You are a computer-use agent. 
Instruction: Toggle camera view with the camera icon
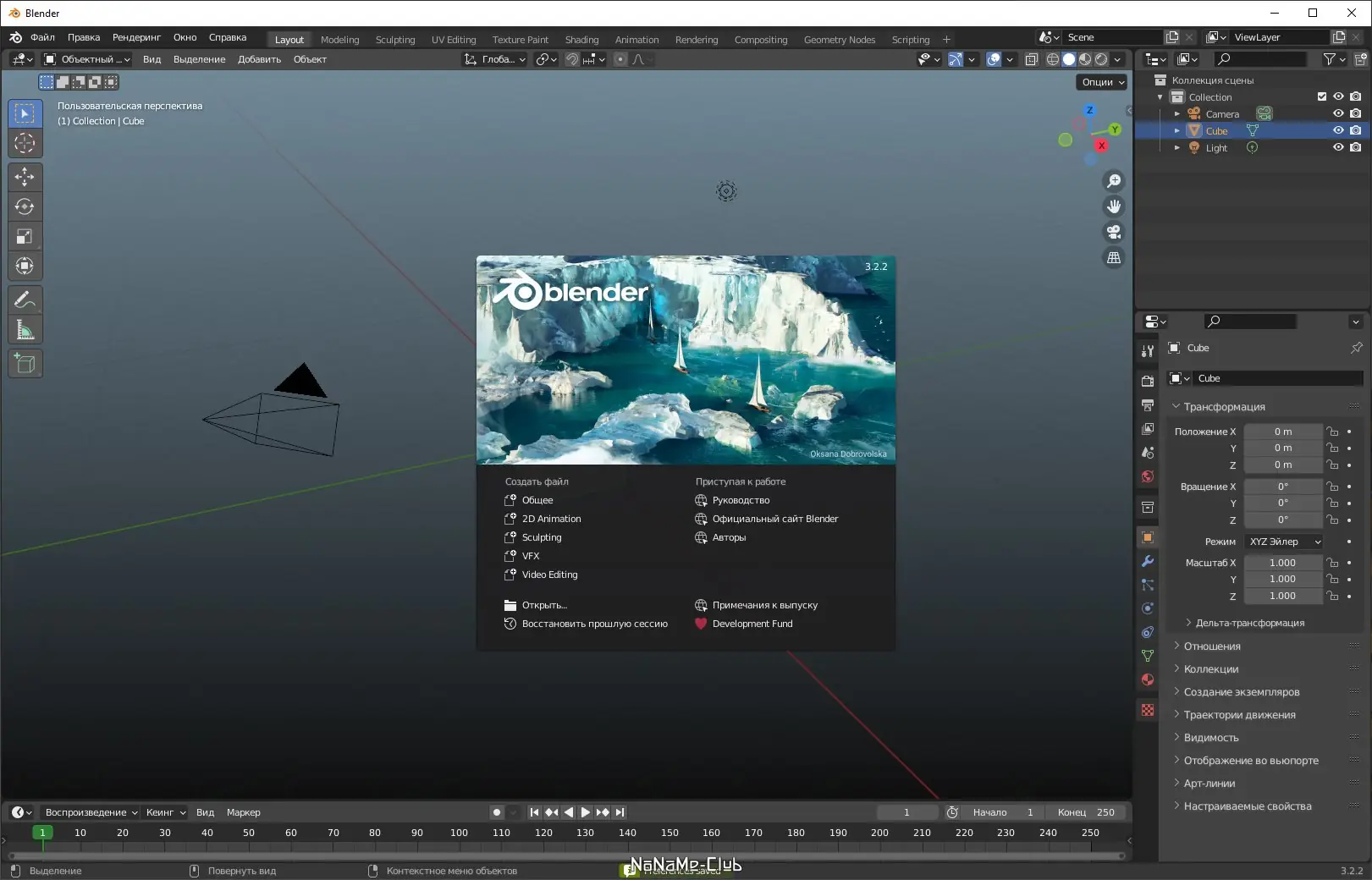pyautogui.click(x=1114, y=232)
